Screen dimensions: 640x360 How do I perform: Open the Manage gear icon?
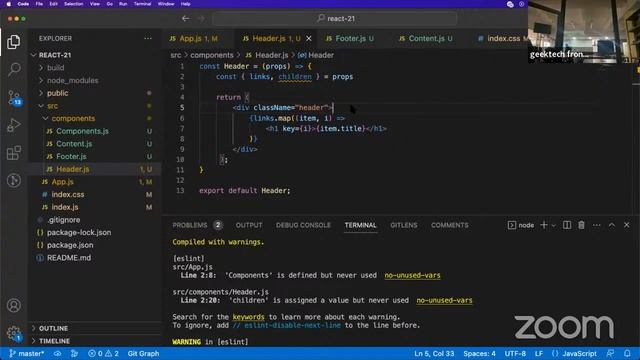[x=13, y=333]
